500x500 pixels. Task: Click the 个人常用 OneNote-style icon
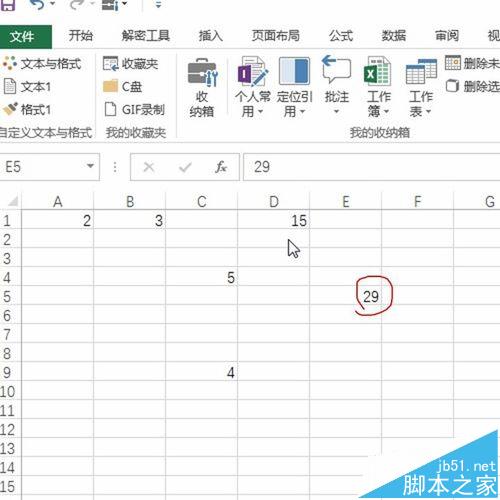click(253, 71)
